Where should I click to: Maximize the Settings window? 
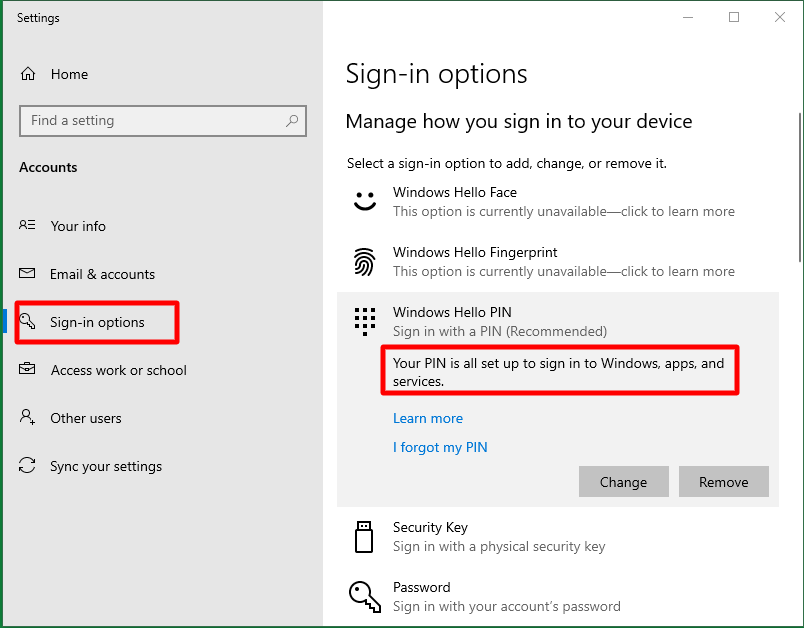tap(734, 17)
